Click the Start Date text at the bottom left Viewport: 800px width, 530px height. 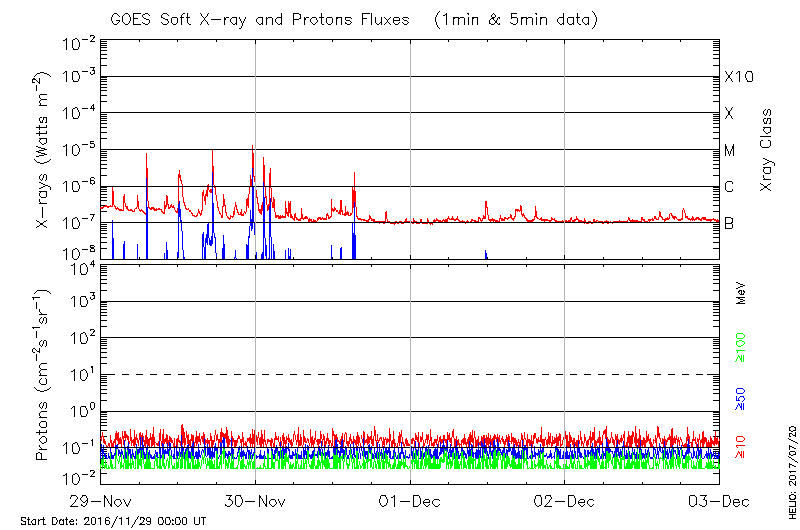coord(113,521)
